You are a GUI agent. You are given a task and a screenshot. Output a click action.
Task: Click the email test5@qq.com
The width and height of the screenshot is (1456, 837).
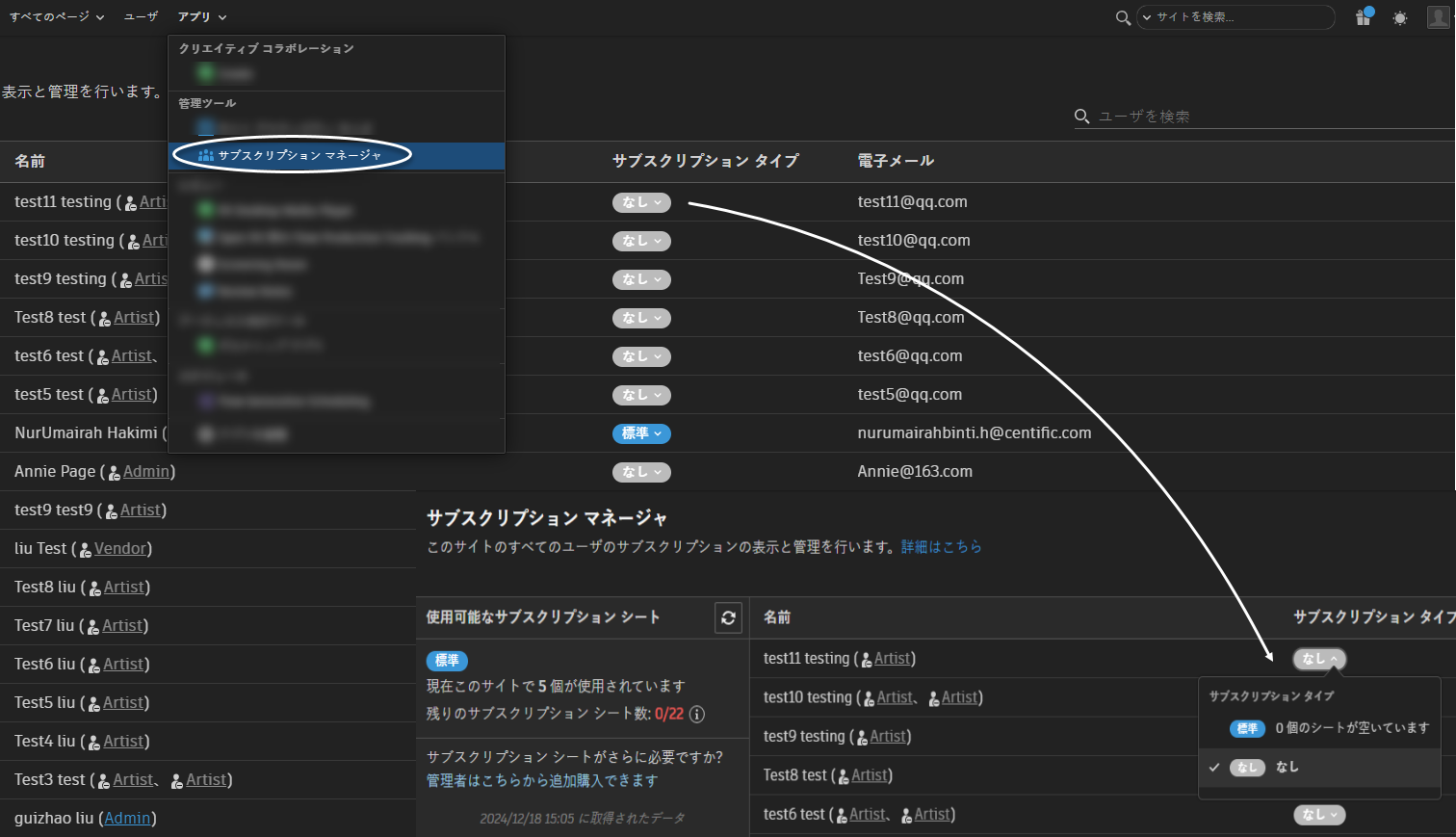tap(910, 395)
